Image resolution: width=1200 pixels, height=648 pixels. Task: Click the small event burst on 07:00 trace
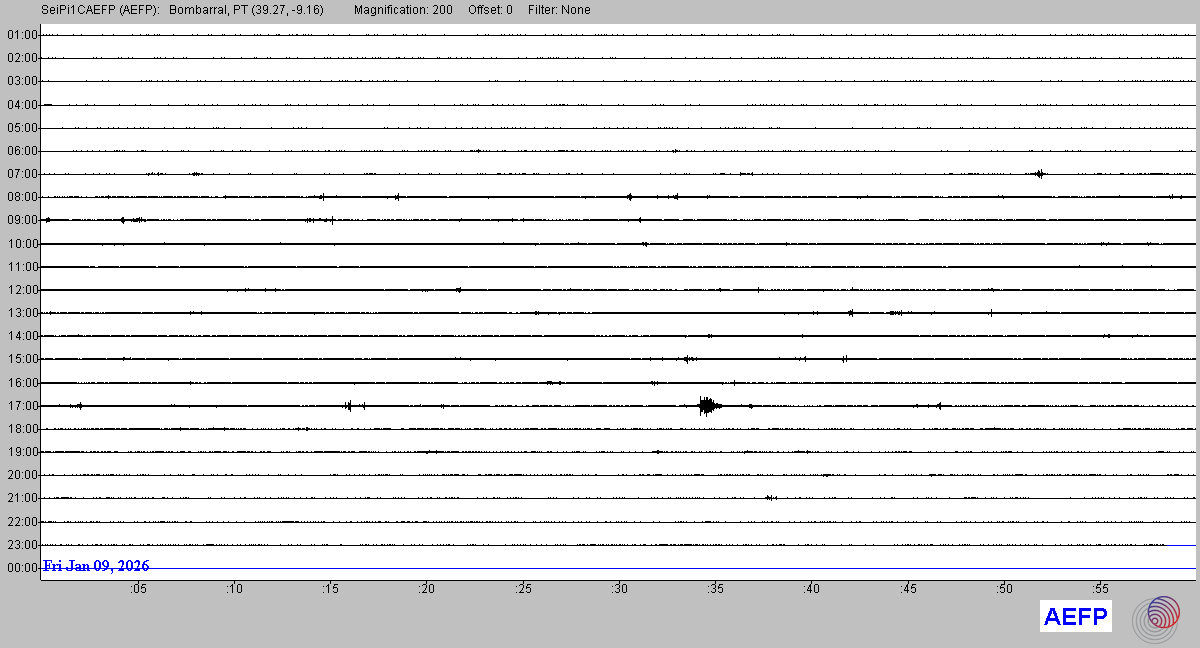coord(1040,173)
